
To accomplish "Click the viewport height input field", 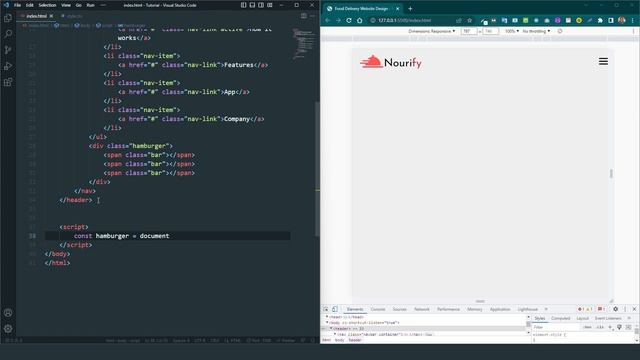I will coord(490,31).
